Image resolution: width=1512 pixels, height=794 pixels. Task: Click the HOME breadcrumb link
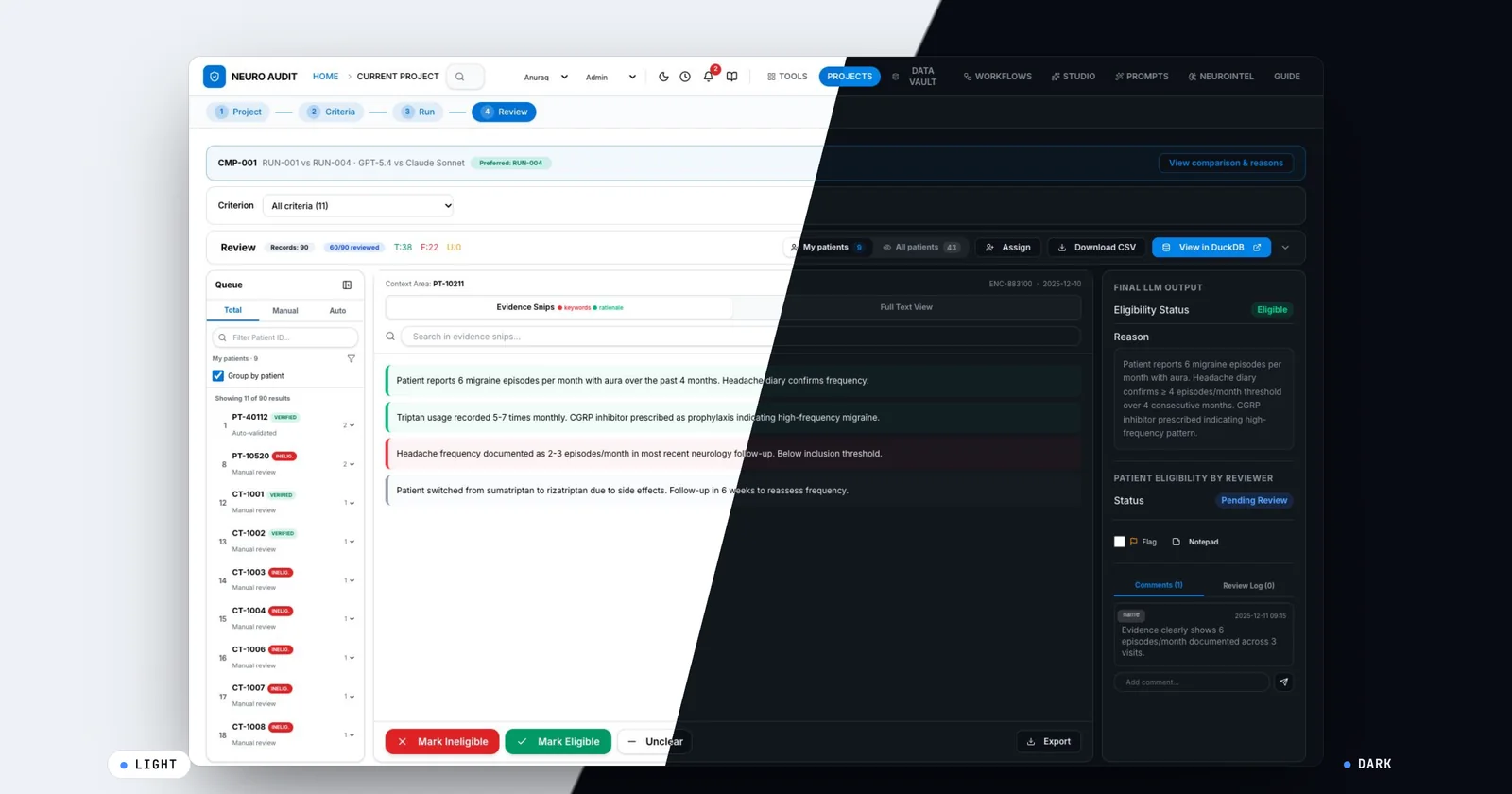(x=325, y=77)
